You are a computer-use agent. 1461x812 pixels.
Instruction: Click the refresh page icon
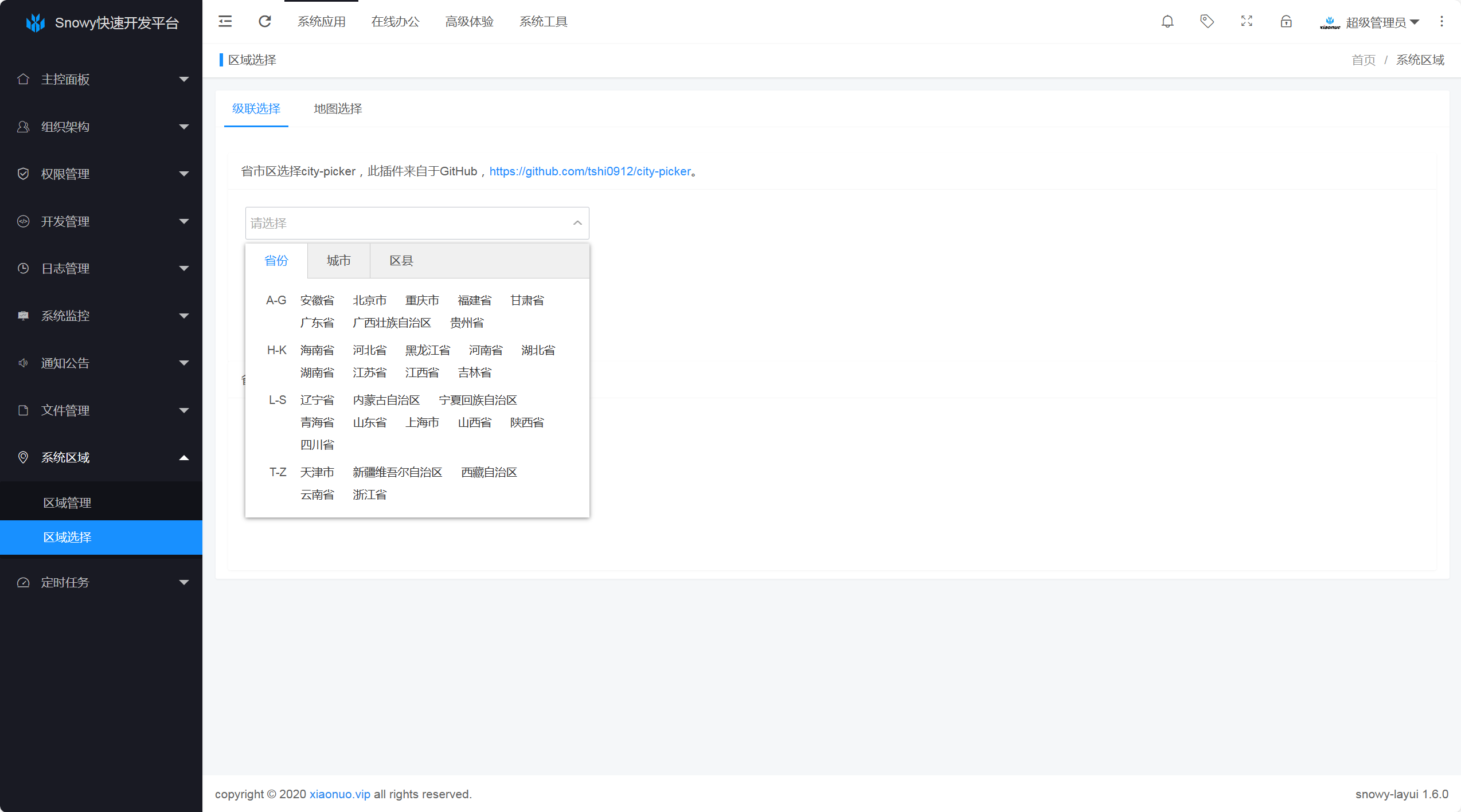pos(264,22)
